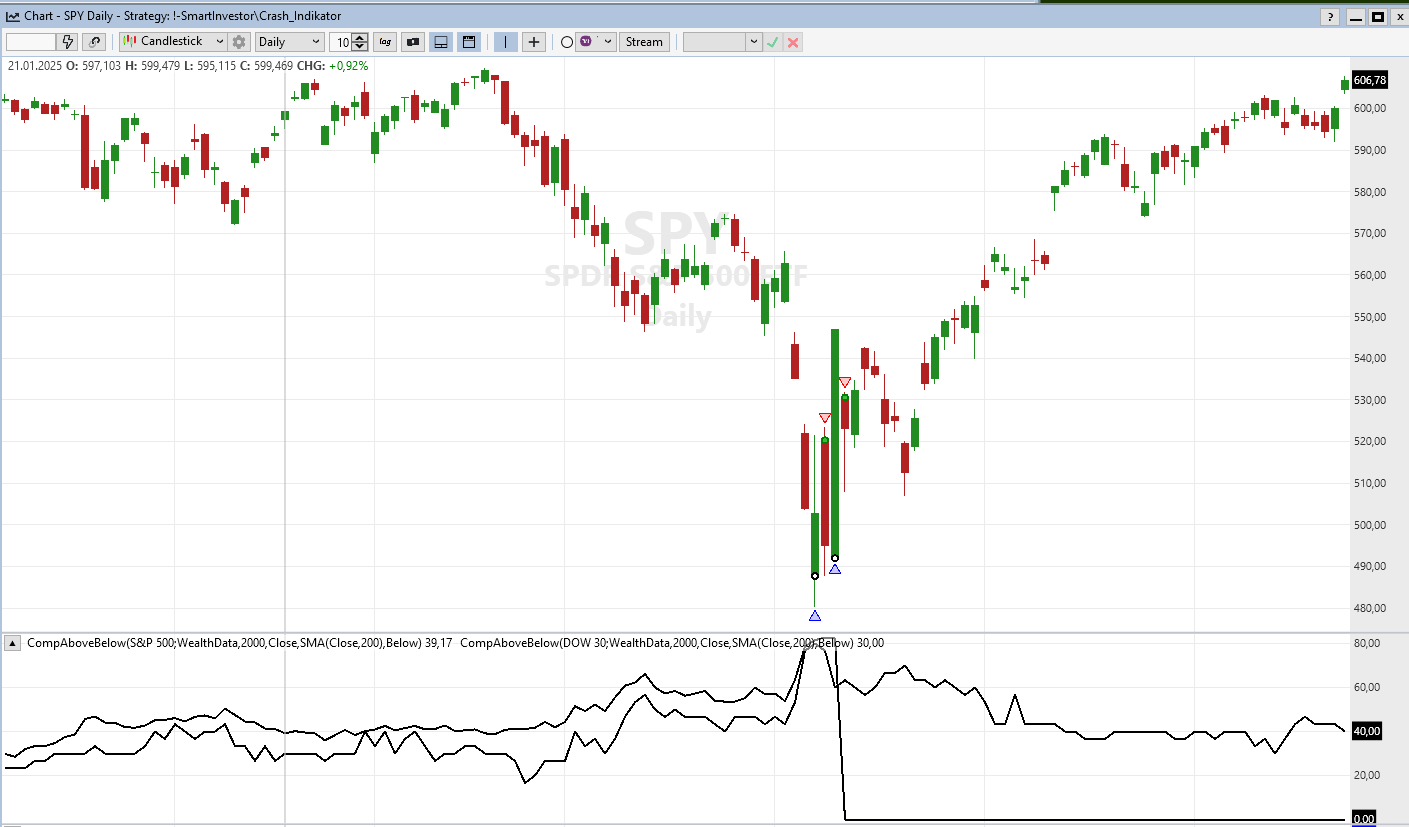Image resolution: width=1409 pixels, height=827 pixels.
Task: Click the red sell triangle near the 525 level
Action: [x=825, y=418]
